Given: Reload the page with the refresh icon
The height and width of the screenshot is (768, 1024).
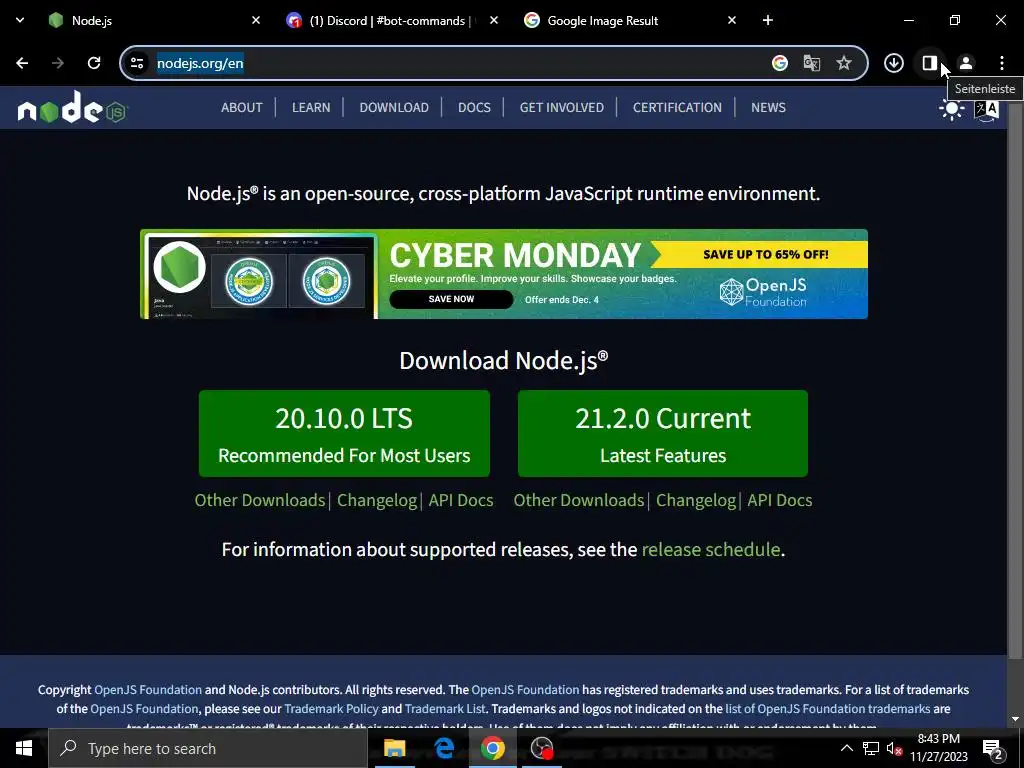Looking at the screenshot, I should pos(94,63).
